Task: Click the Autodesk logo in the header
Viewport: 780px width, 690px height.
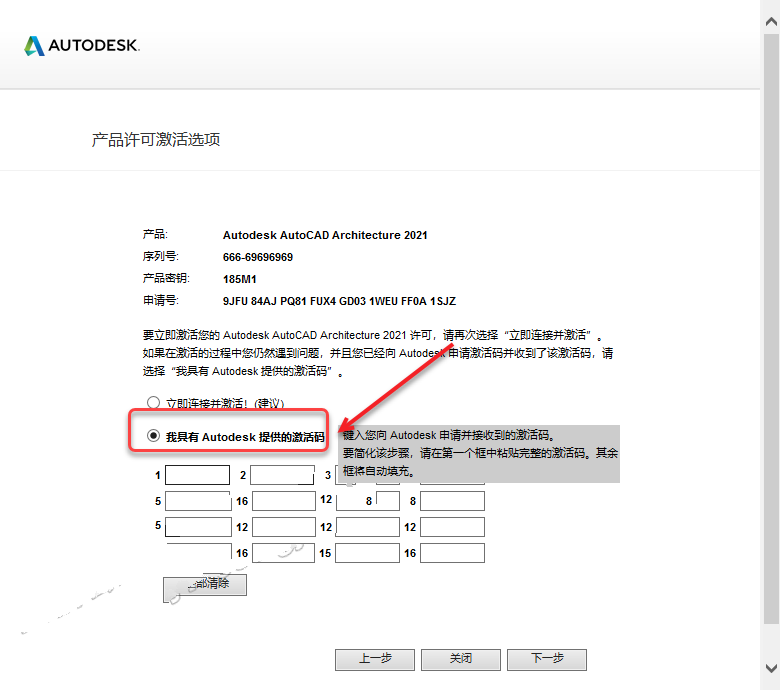Action: [x=82, y=46]
